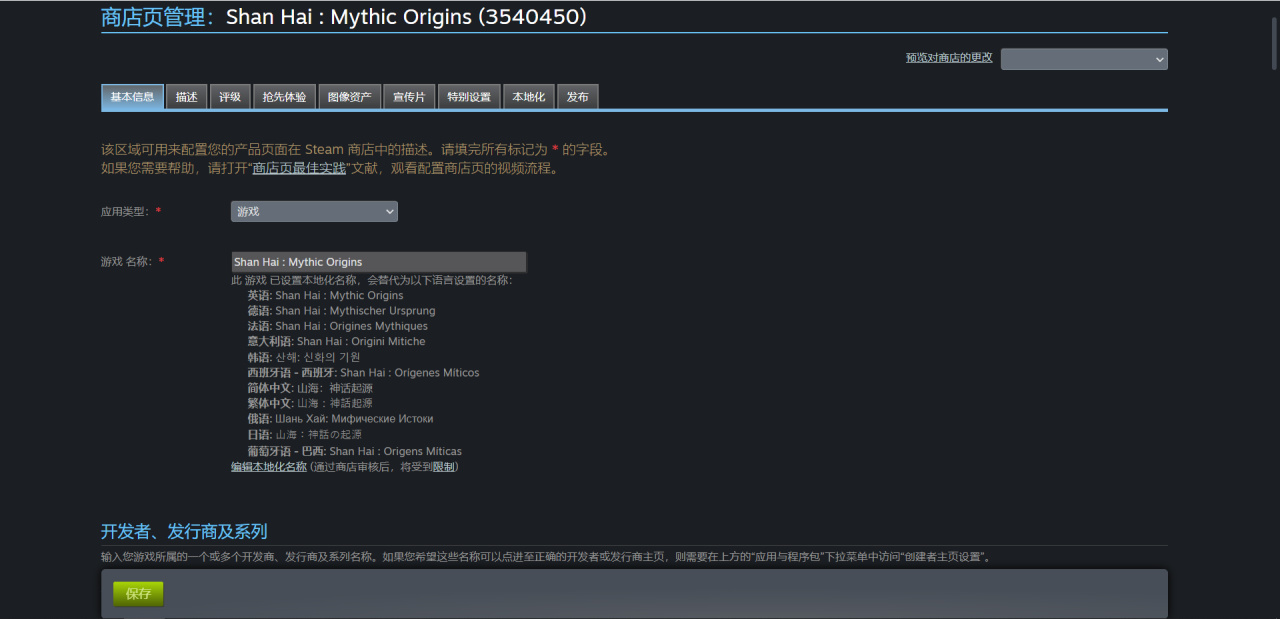Click the Traditional Chinese name '山海：神話起源'
This screenshot has width=1280, height=619.
[335, 404]
